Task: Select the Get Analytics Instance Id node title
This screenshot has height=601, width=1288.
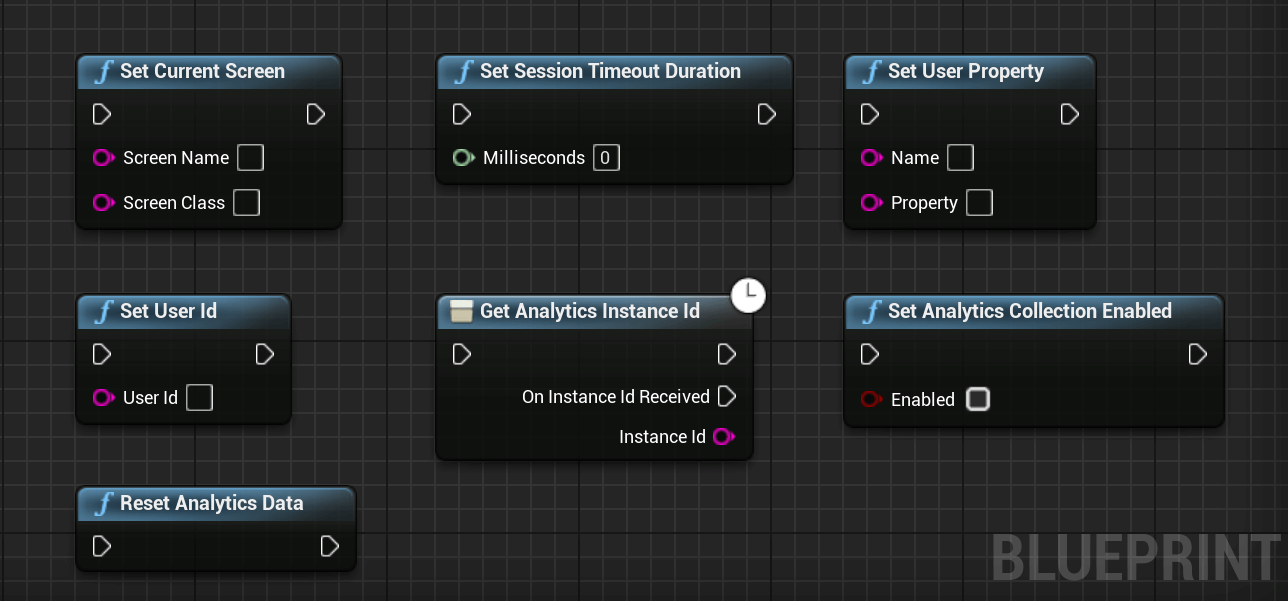Action: point(590,312)
